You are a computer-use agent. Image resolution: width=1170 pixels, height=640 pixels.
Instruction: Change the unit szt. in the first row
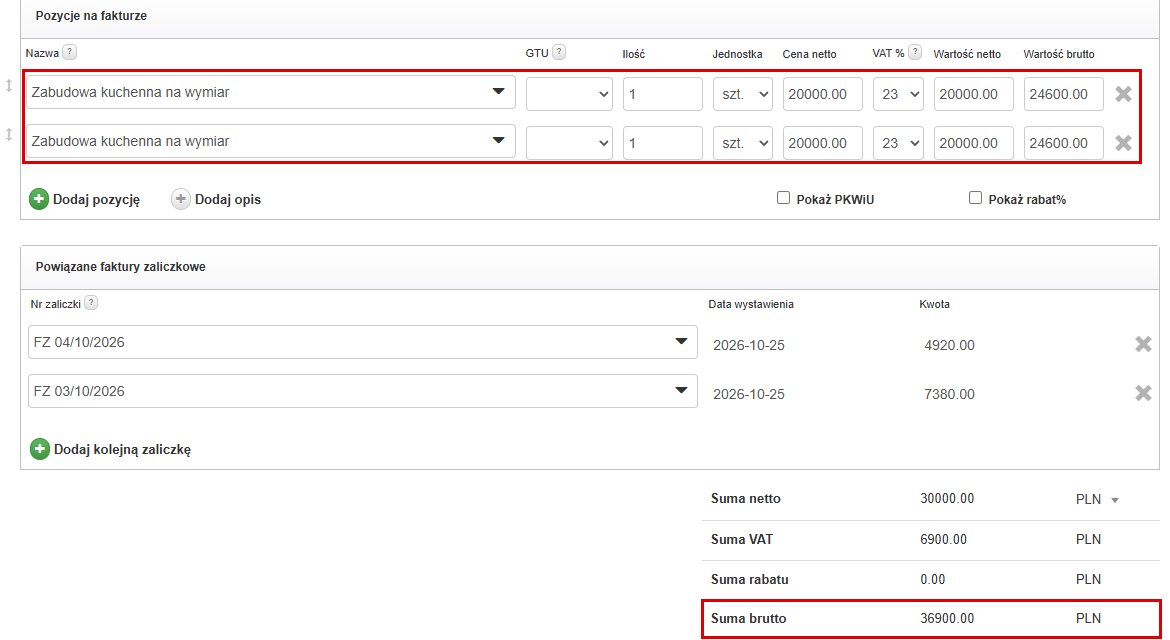742,94
